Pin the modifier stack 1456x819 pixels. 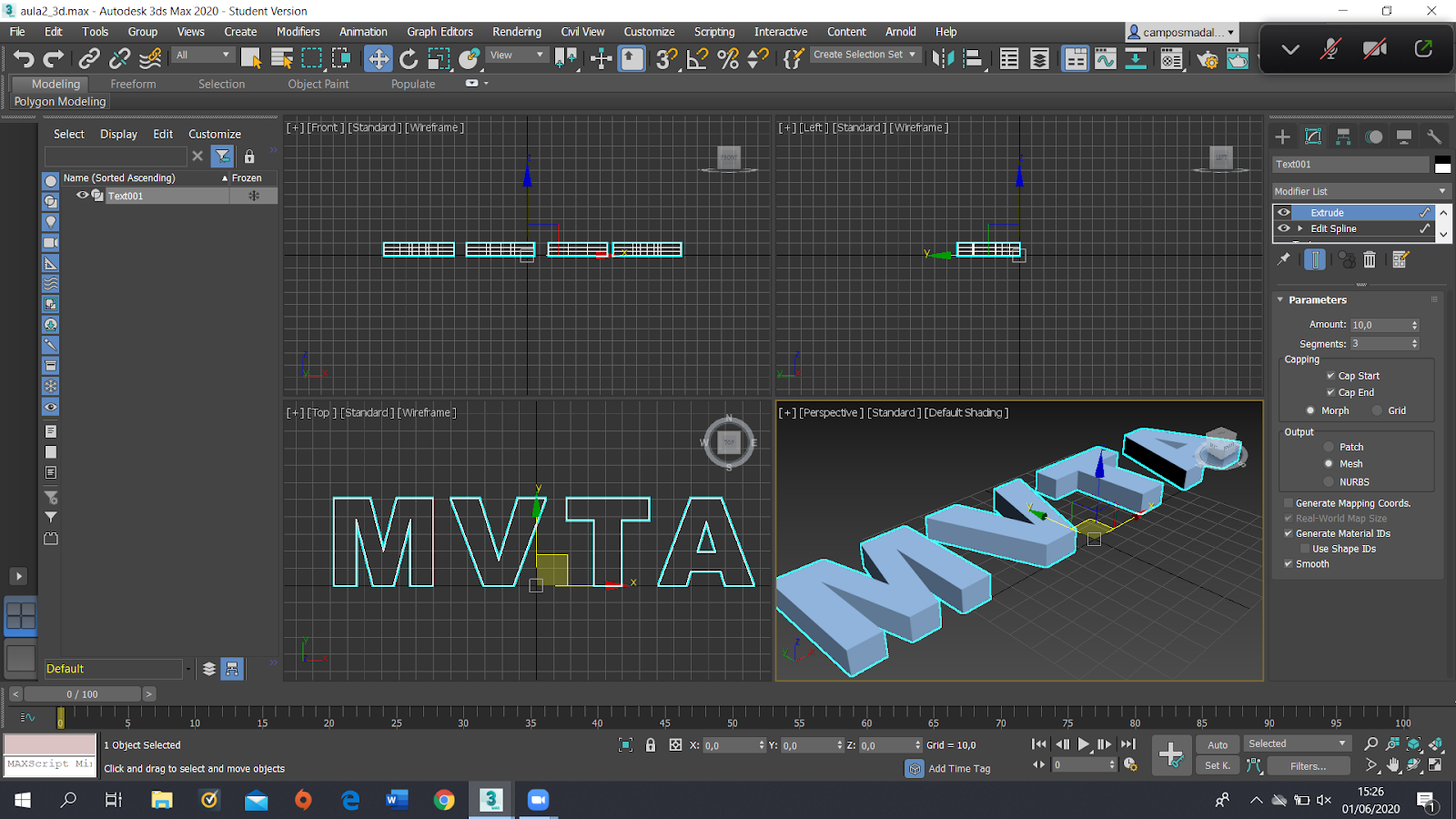click(x=1284, y=259)
